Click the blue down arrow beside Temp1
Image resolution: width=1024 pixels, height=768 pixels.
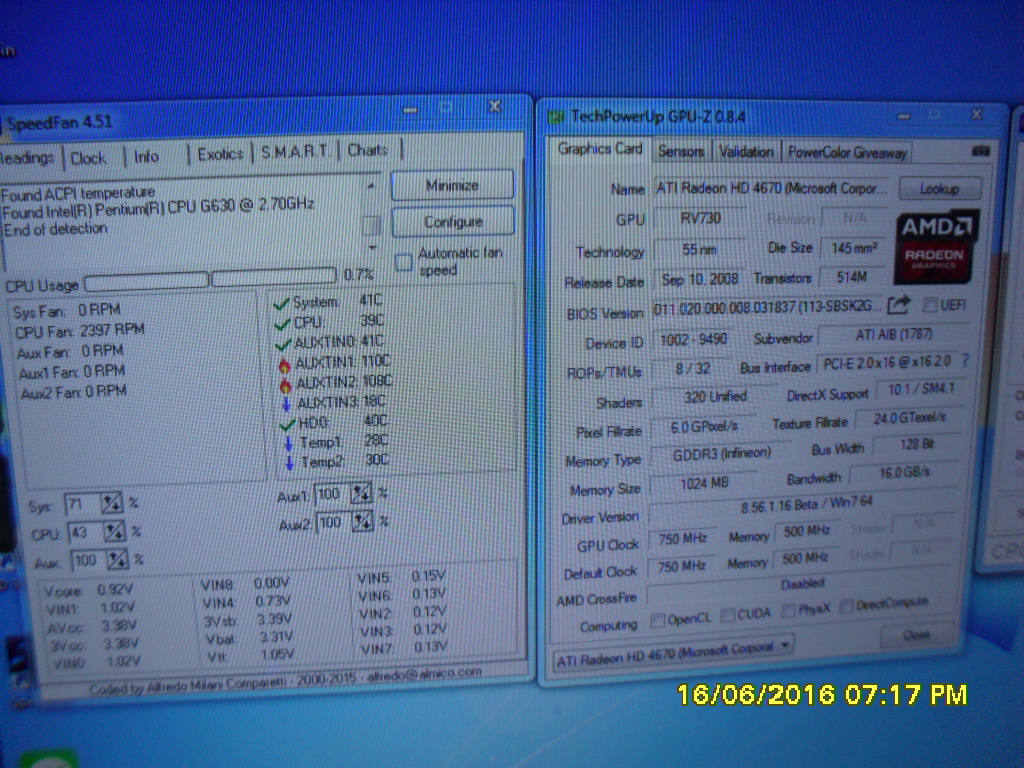pyautogui.click(x=289, y=444)
